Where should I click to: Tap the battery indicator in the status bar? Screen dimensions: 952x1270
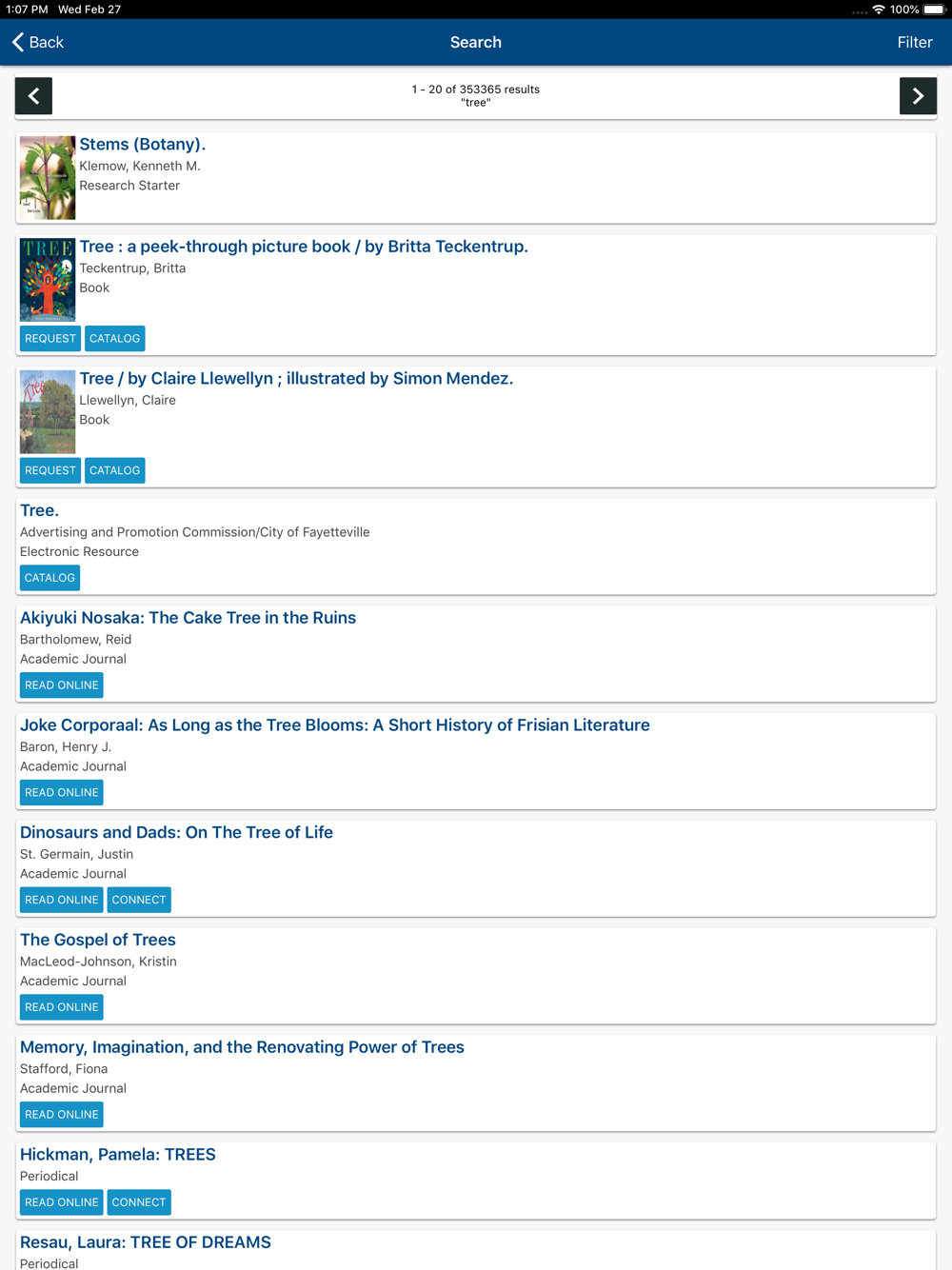[x=935, y=10]
